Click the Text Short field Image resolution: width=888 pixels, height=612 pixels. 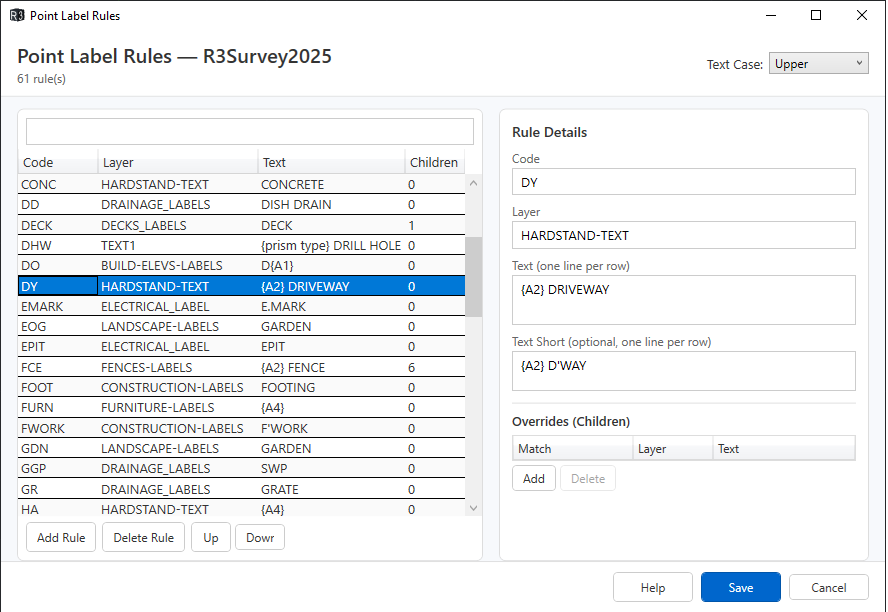tap(684, 371)
